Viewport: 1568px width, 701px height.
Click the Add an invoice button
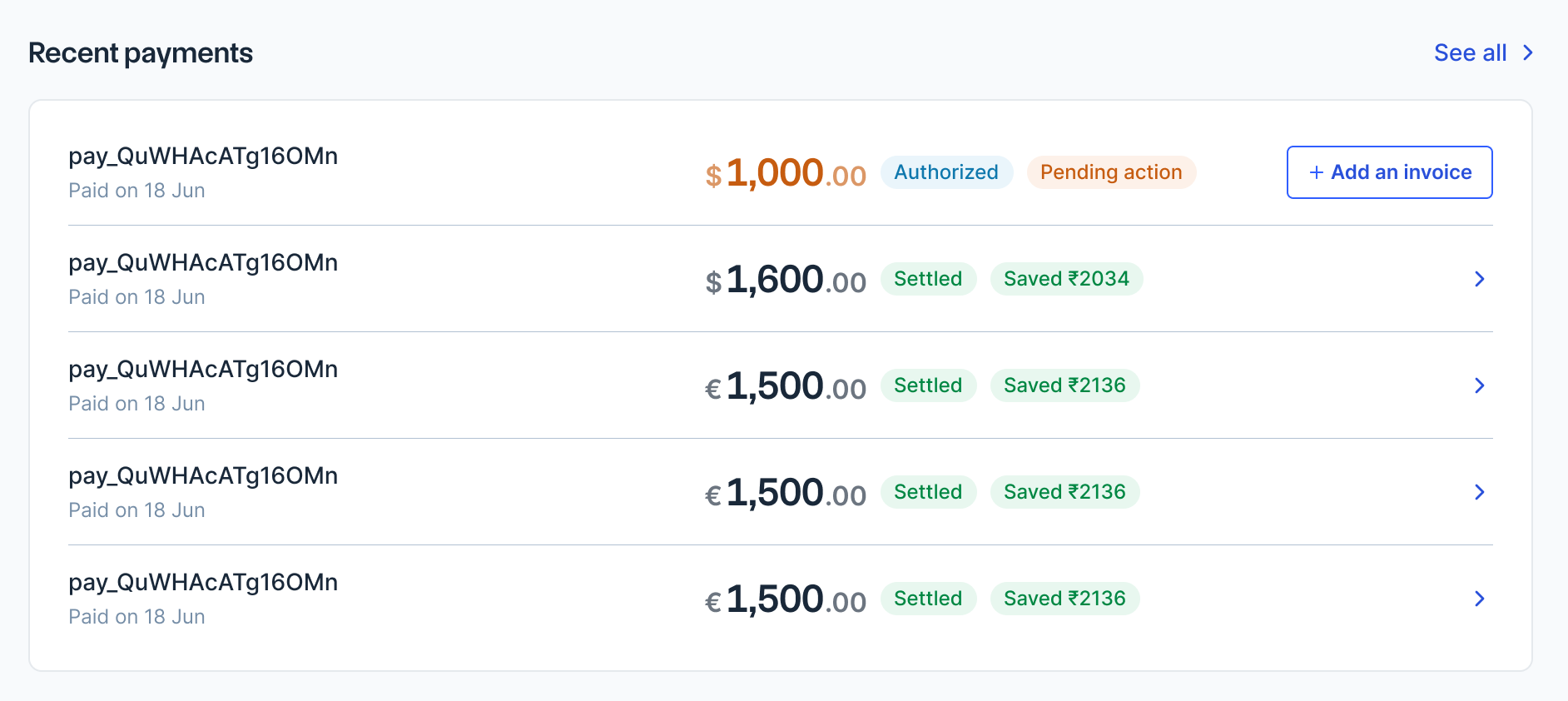point(1388,172)
